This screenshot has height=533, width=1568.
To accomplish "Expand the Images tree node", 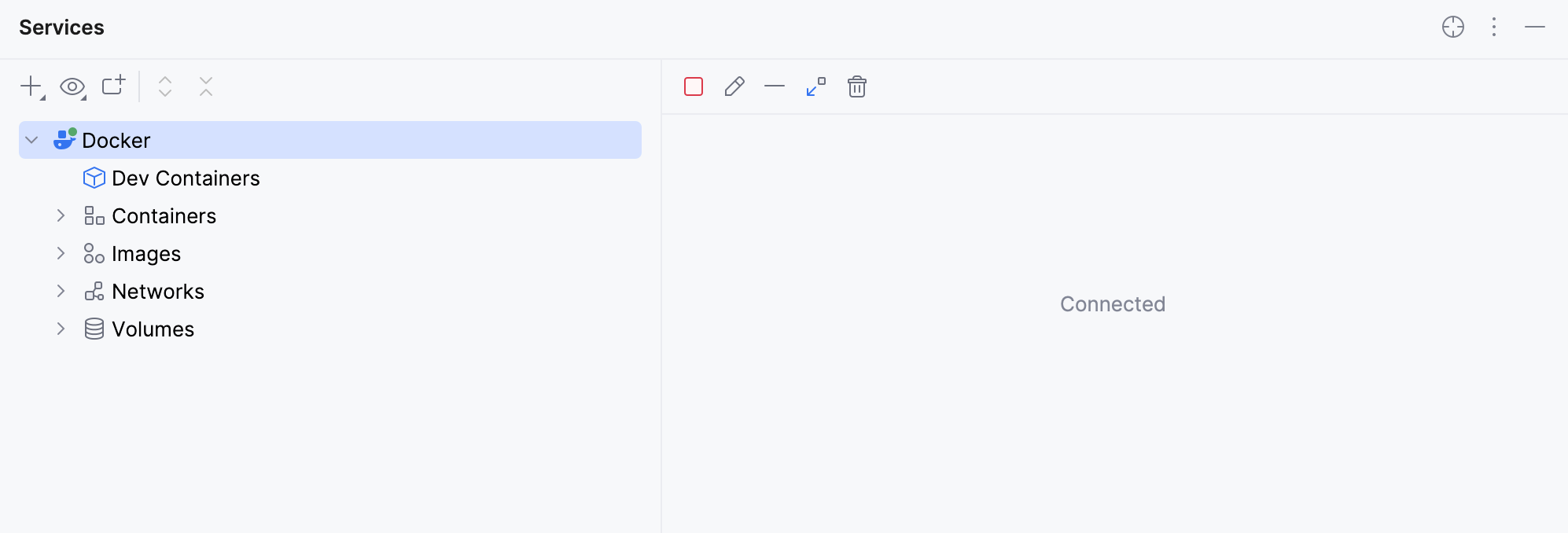I will 61,253.
